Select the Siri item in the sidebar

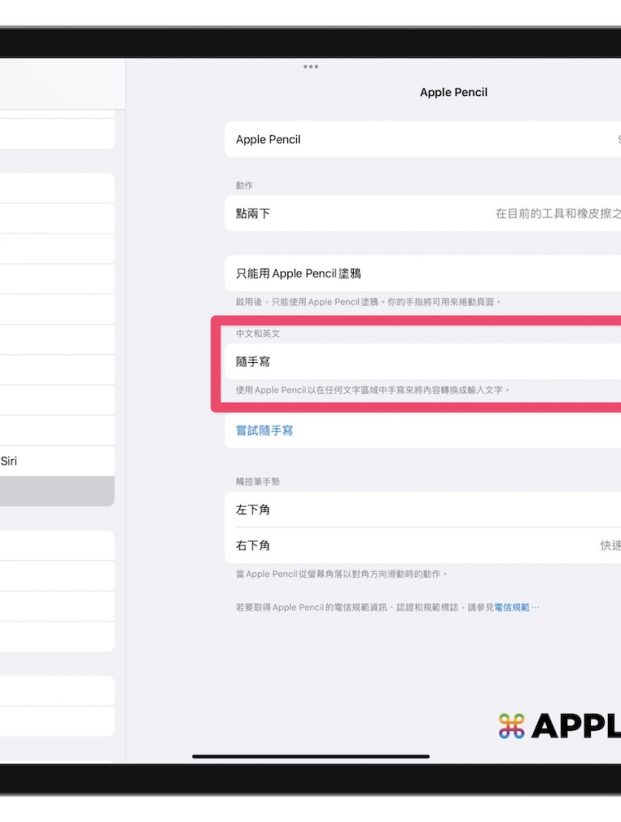(x=9, y=461)
